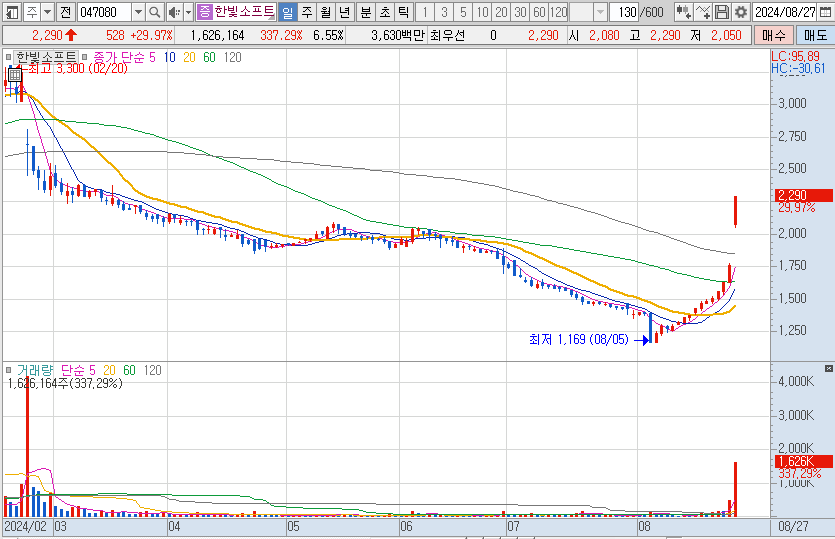Click the 08/27 date label on time axis
This screenshot has width=835, height=539.
[x=793, y=527]
